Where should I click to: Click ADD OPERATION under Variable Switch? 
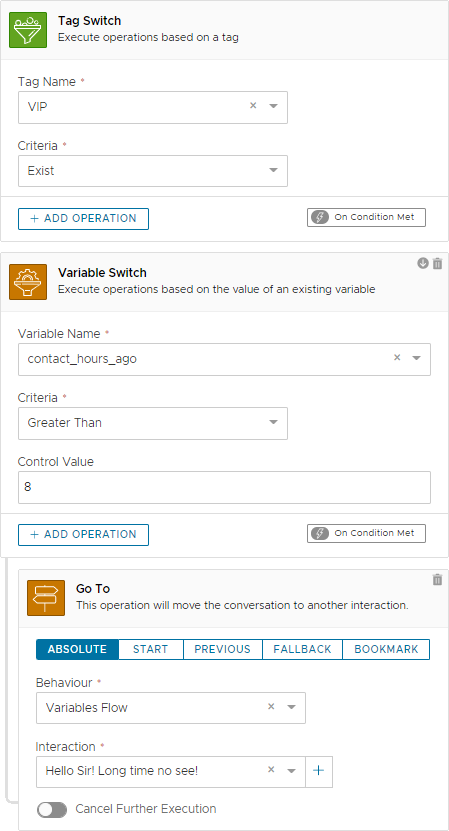coord(83,534)
